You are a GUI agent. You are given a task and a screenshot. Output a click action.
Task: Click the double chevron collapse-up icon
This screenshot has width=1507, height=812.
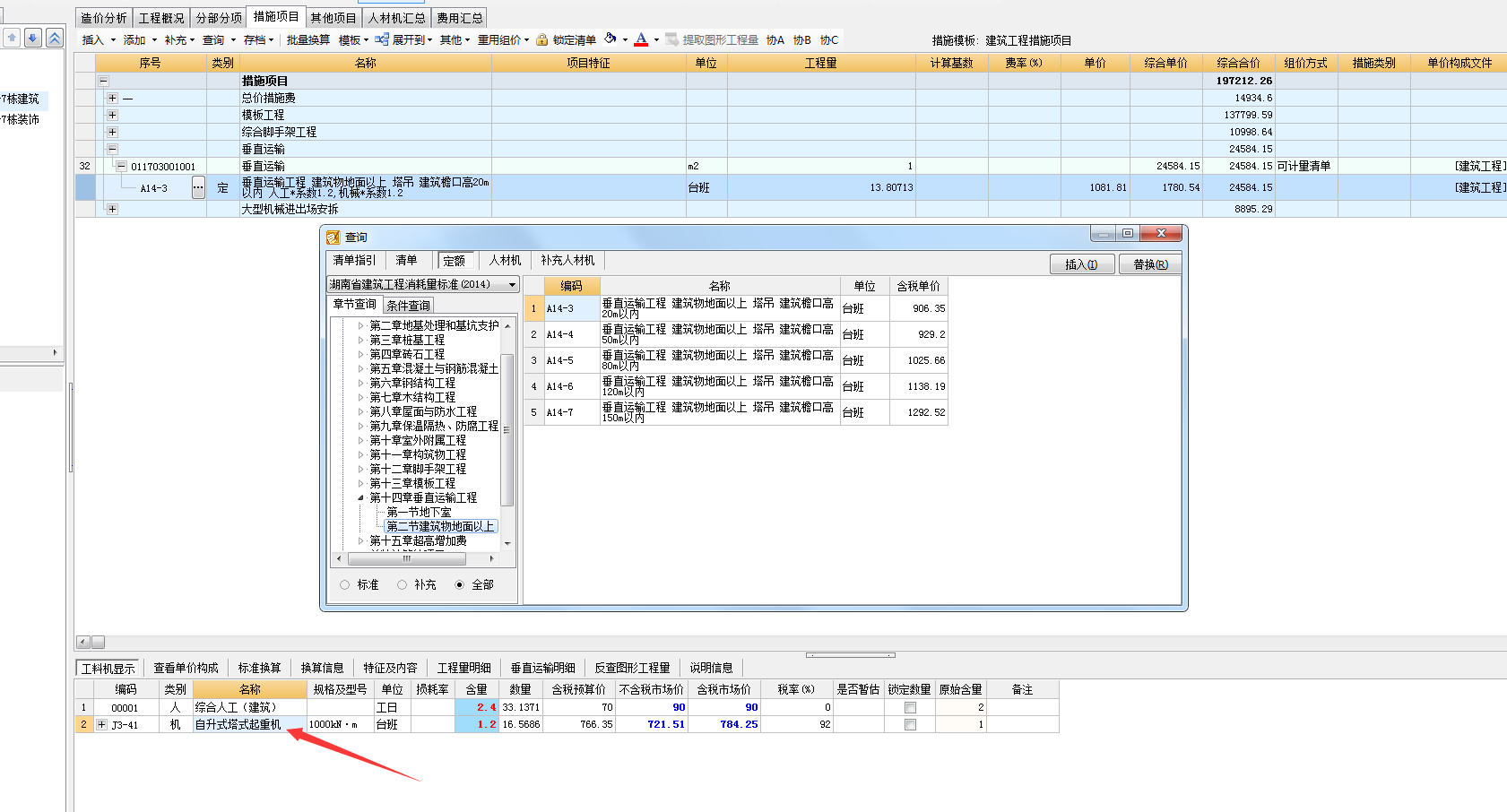point(55,38)
